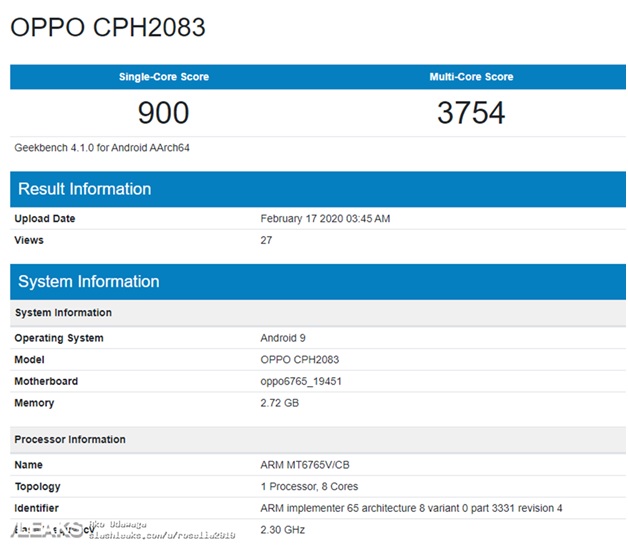628x554 pixels.
Task: Click the multi-core score value 3754
Action: coord(471,113)
